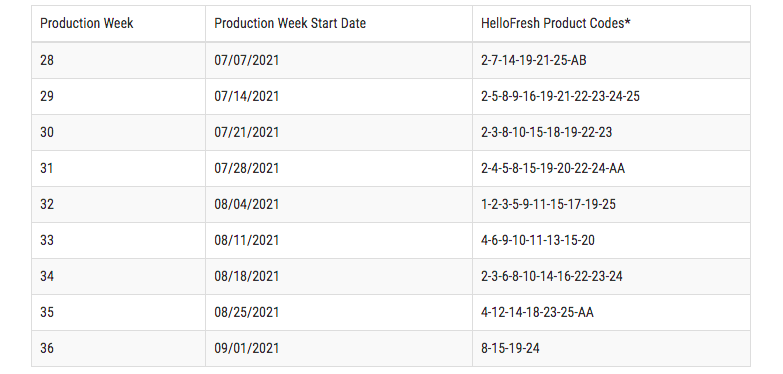Click product codes 4-12-14-18-23-25-AA
The width and height of the screenshot is (783, 374).
point(537,312)
